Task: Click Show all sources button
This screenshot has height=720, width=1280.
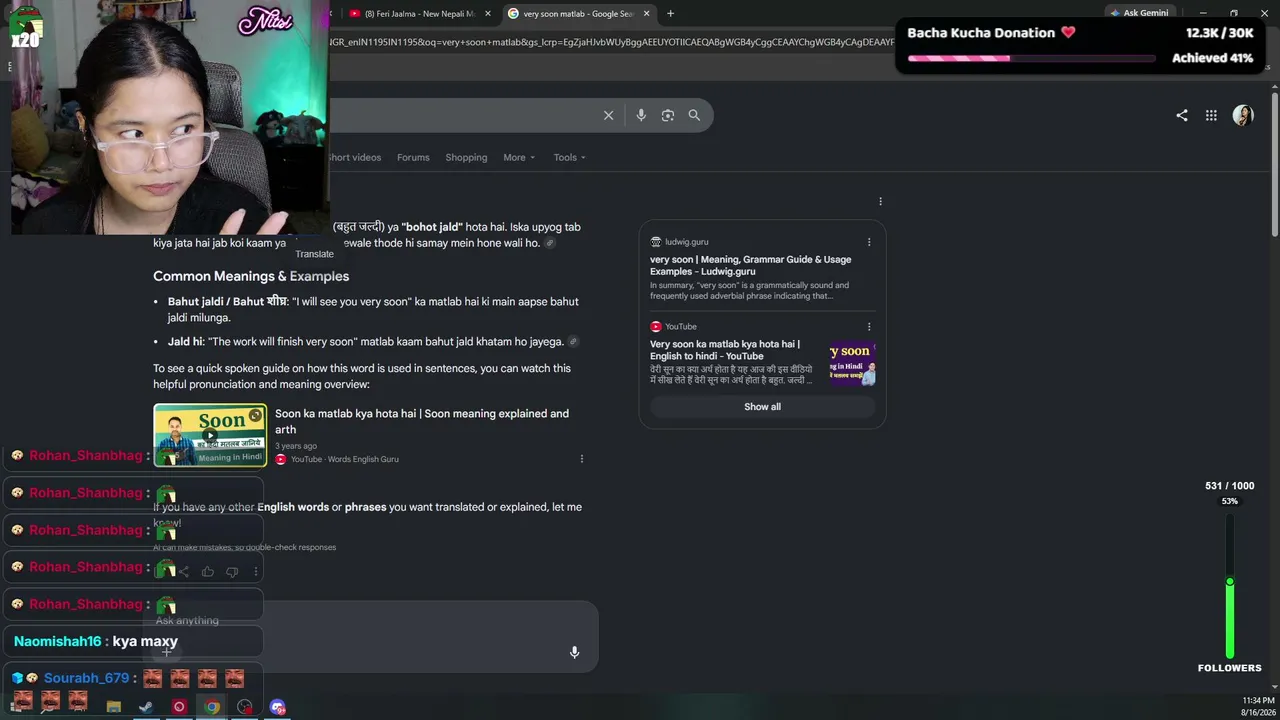Action: [762, 407]
